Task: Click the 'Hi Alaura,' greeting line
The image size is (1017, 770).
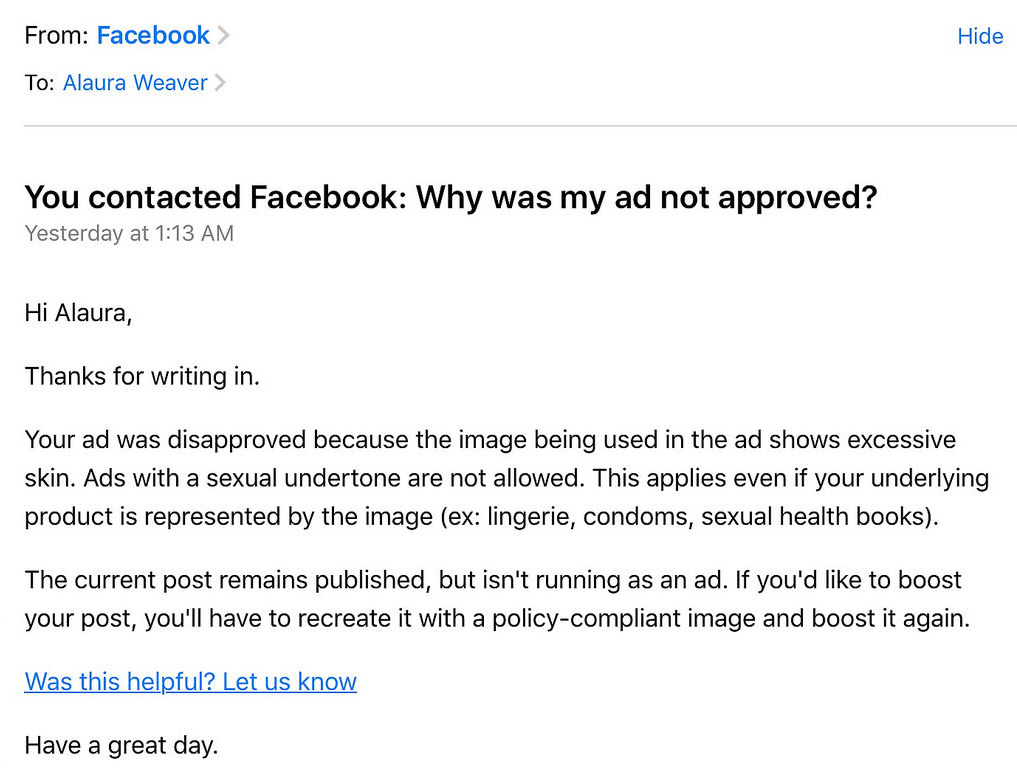Action: (x=78, y=313)
